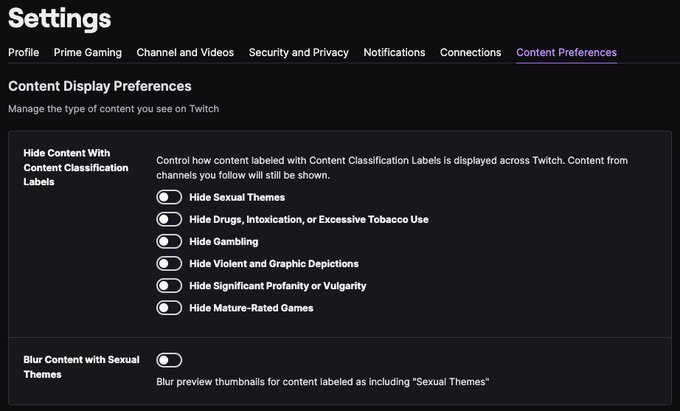Click the 'Hide Violent and Graphic Depictions' text
The width and height of the screenshot is (680, 411).
point(274,264)
